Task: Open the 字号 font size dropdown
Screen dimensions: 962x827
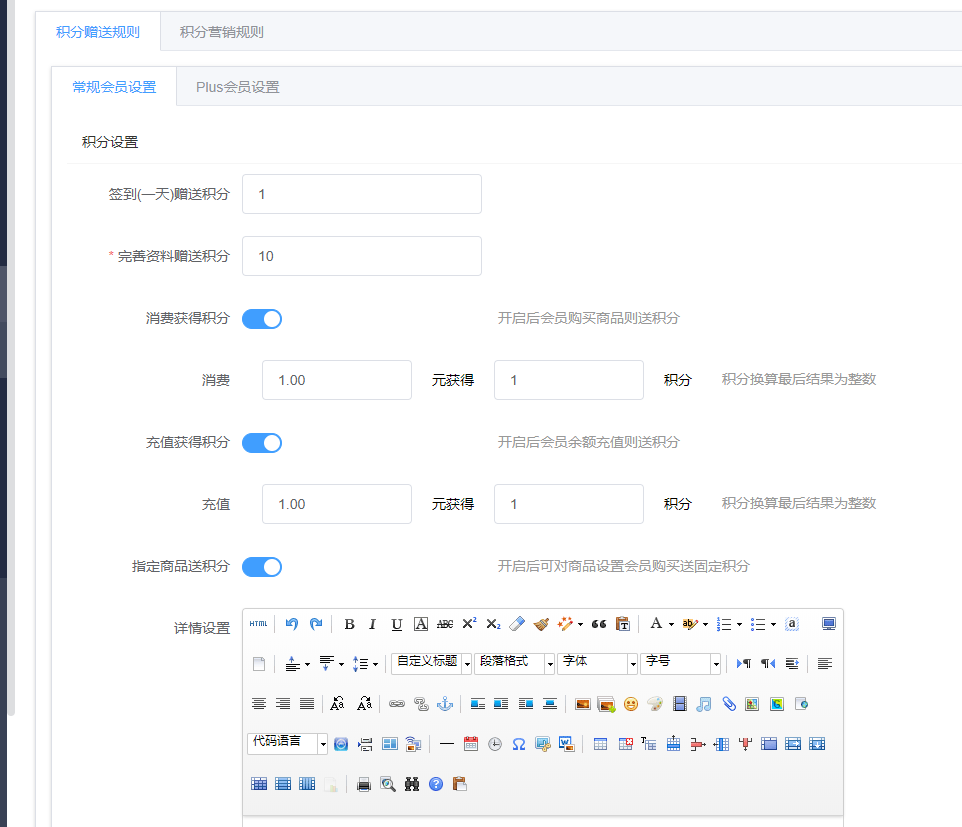Action: tap(680, 663)
